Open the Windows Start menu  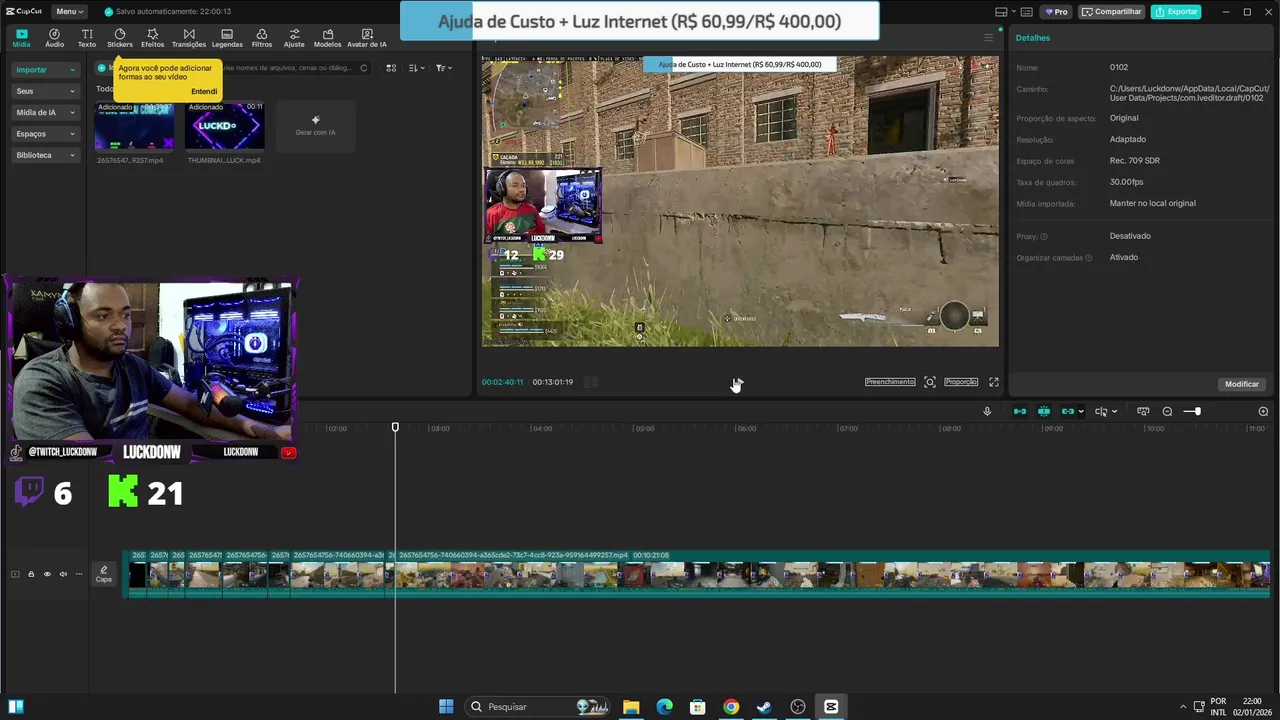coord(446,707)
